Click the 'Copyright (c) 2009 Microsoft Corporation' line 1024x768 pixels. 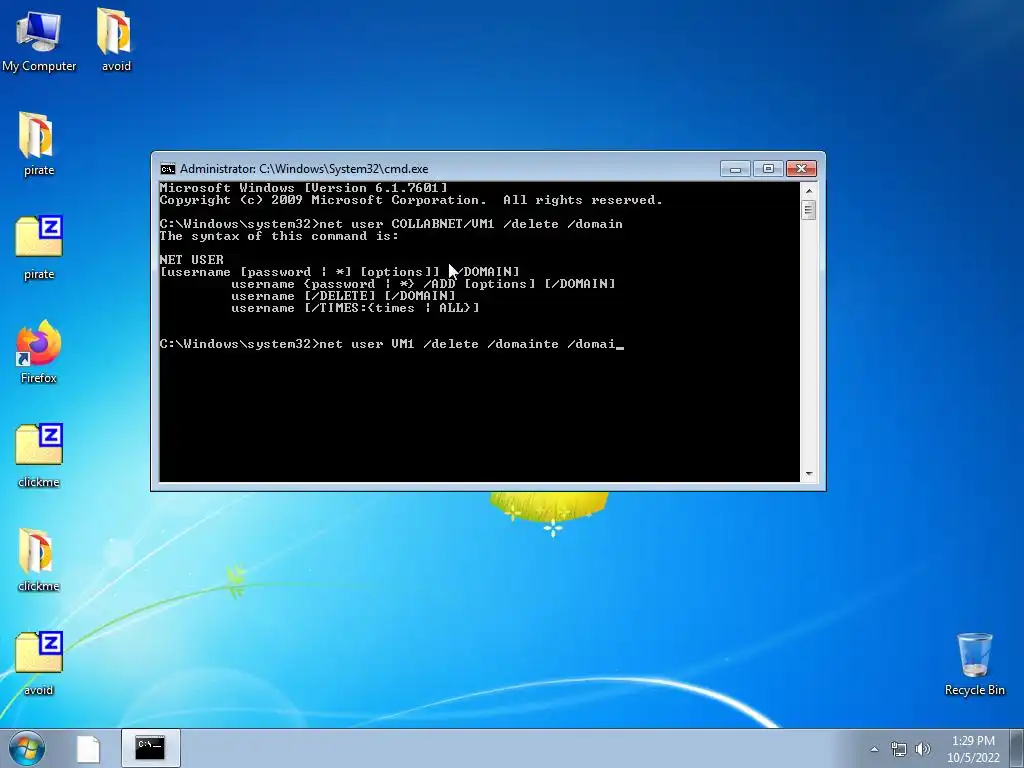[x=411, y=200]
